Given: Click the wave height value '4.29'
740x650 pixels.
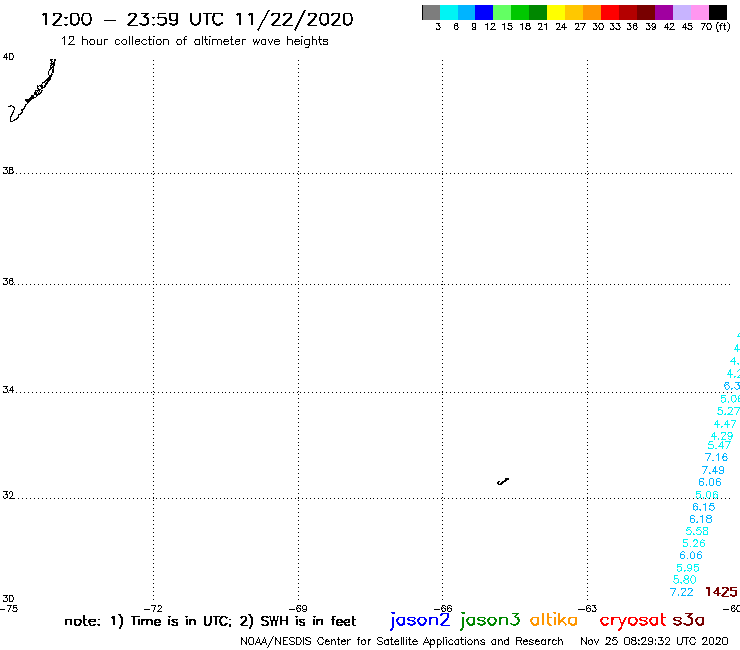Looking at the screenshot, I should [x=722, y=436].
